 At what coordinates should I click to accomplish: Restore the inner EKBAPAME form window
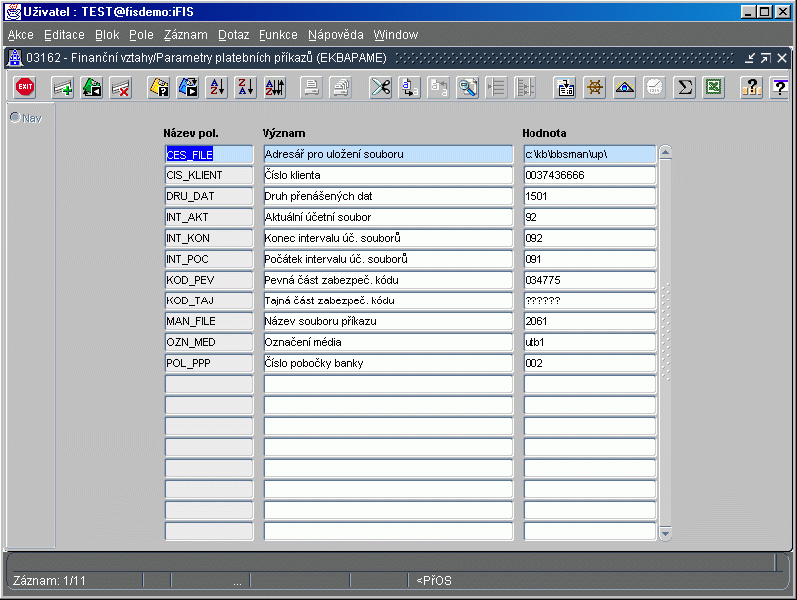tap(765, 58)
